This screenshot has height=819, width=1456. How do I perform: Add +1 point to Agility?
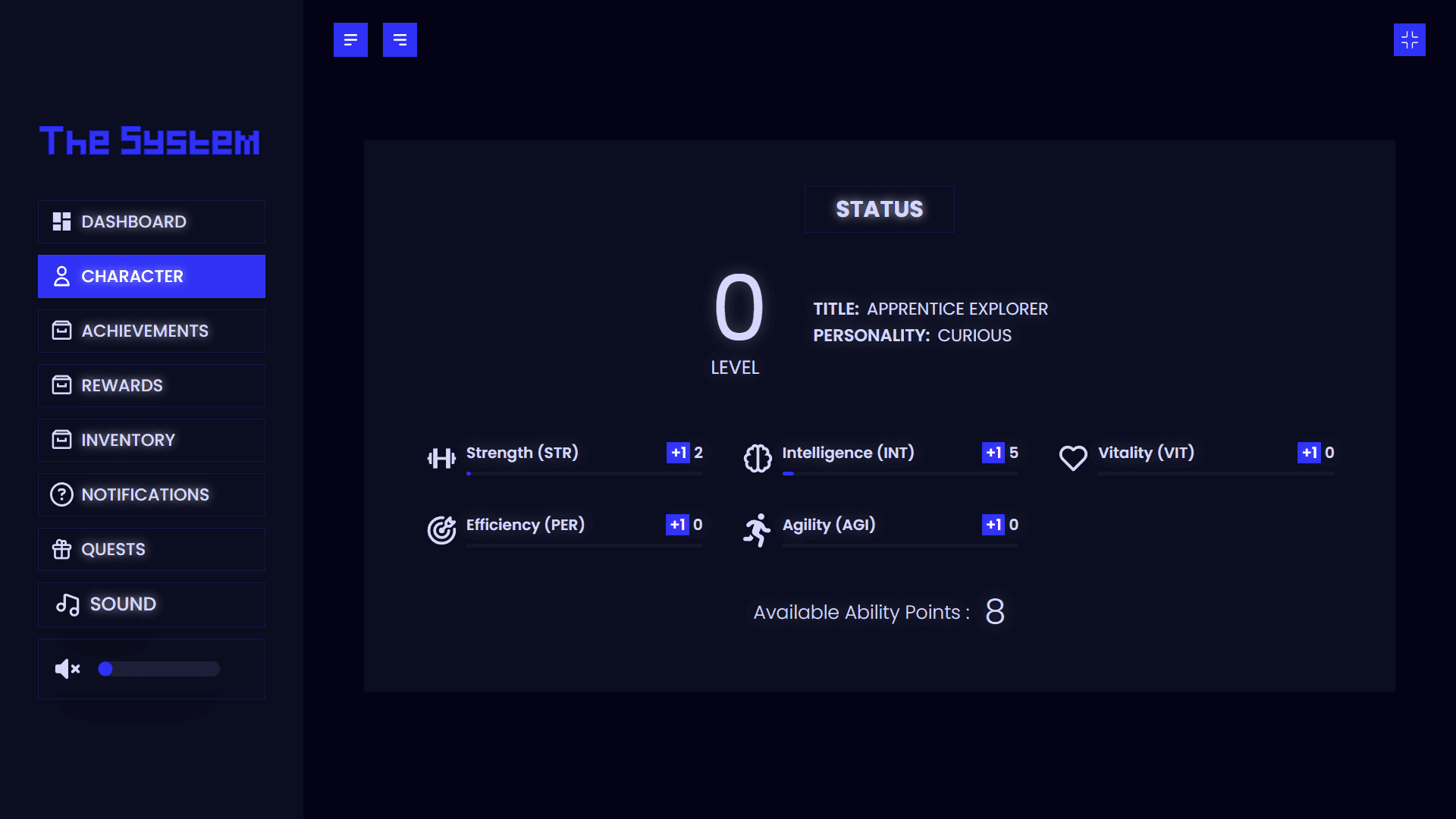[993, 525]
